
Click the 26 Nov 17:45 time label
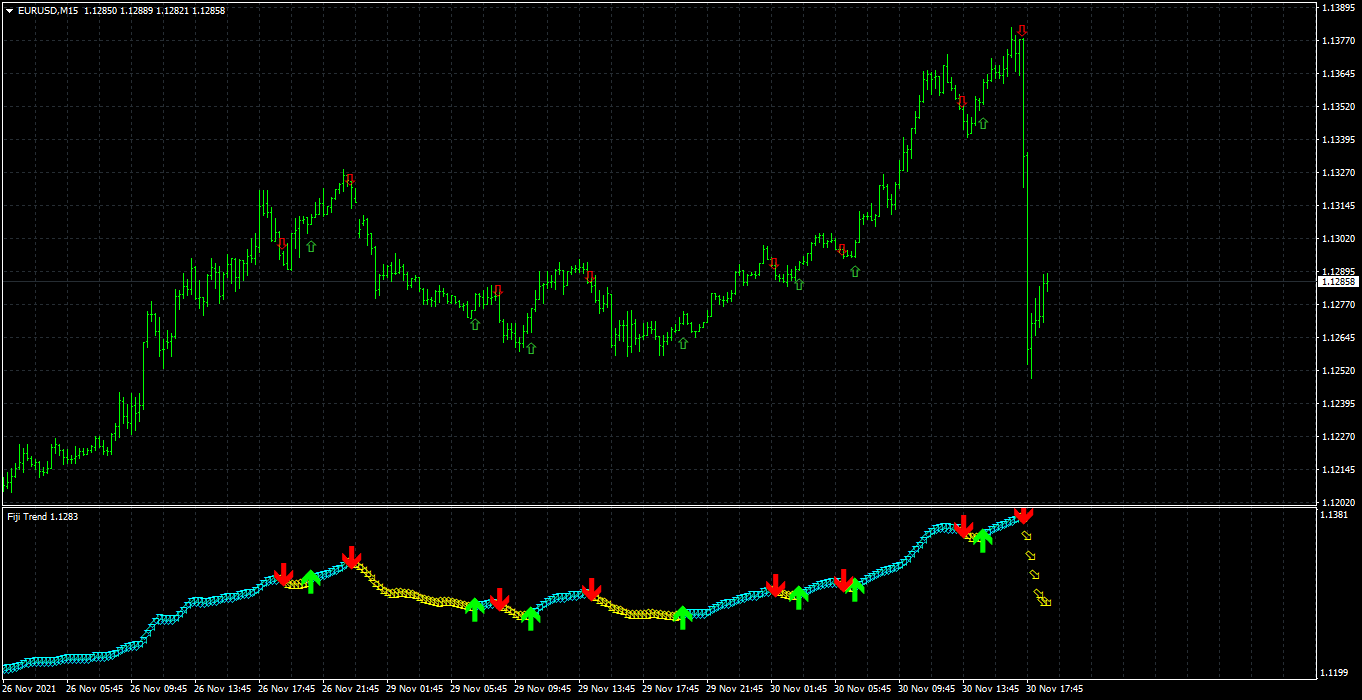287,689
